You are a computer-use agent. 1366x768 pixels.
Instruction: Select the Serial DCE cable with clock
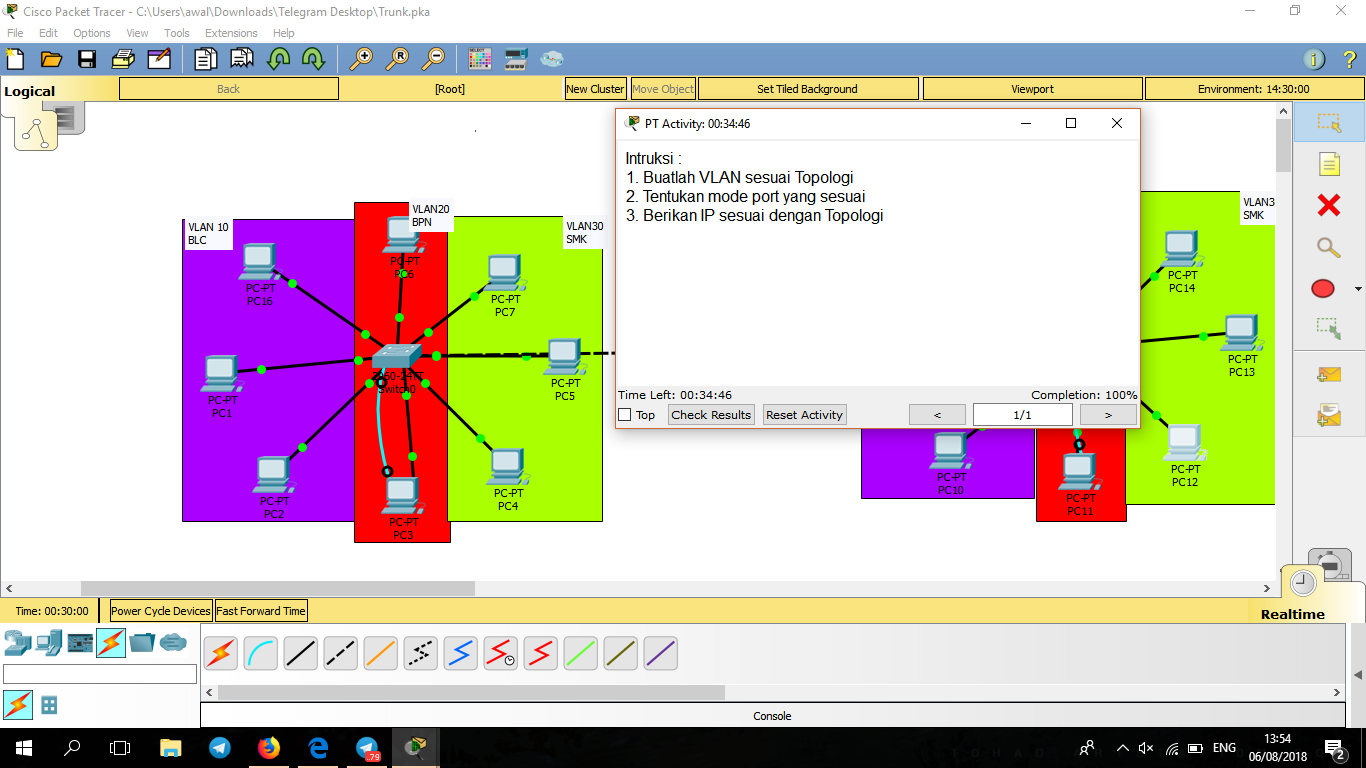(x=500, y=653)
